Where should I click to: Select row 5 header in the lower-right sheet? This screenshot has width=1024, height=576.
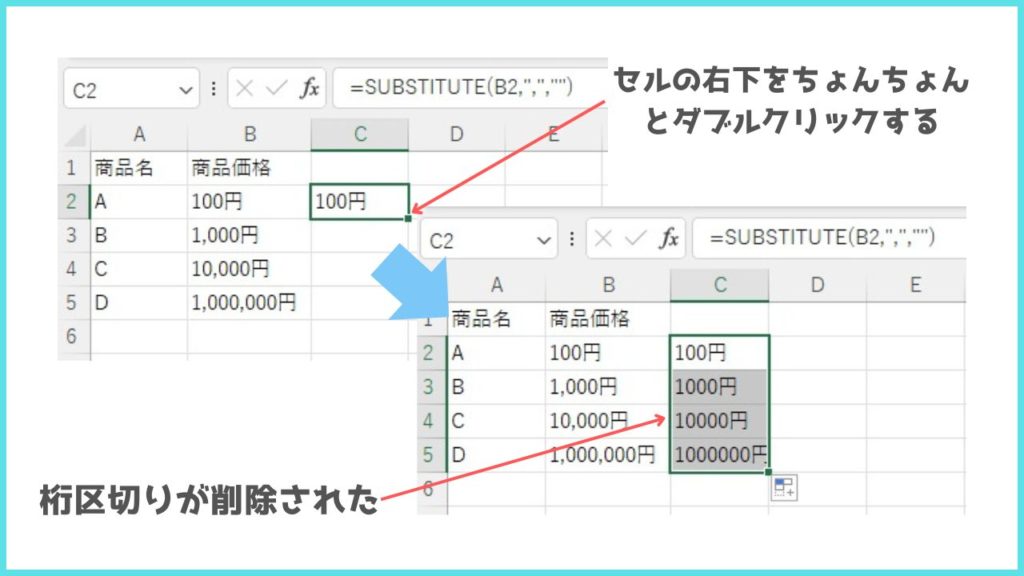[431, 455]
